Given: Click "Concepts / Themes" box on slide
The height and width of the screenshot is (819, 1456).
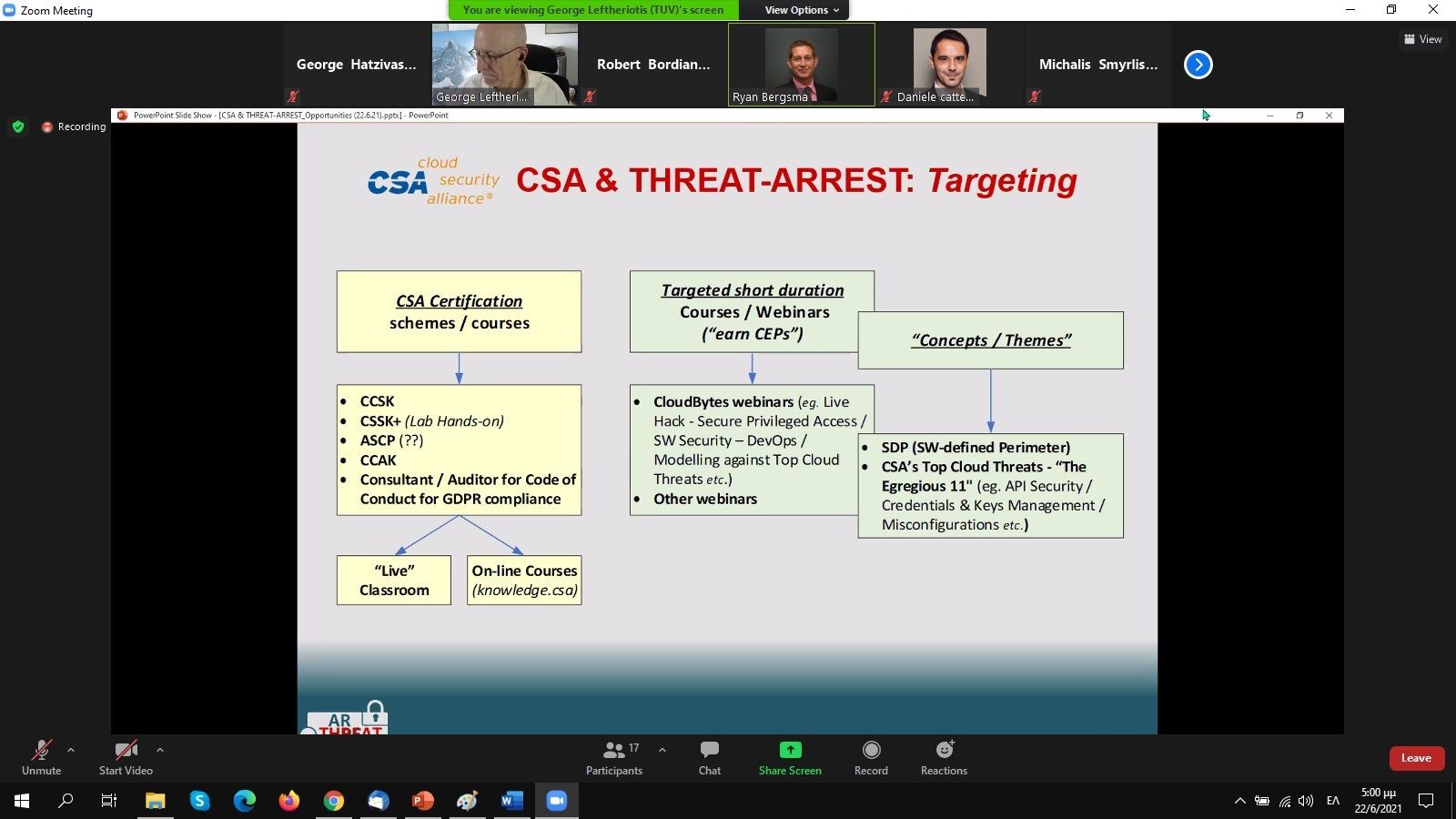Looking at the screenshot, I should click(x=991, y=340).
